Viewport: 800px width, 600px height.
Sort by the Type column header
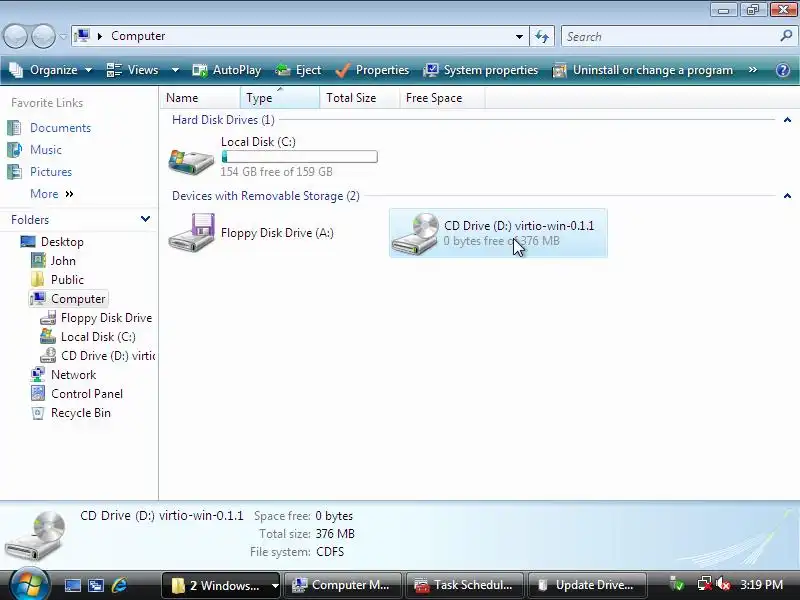pos(280,98)
